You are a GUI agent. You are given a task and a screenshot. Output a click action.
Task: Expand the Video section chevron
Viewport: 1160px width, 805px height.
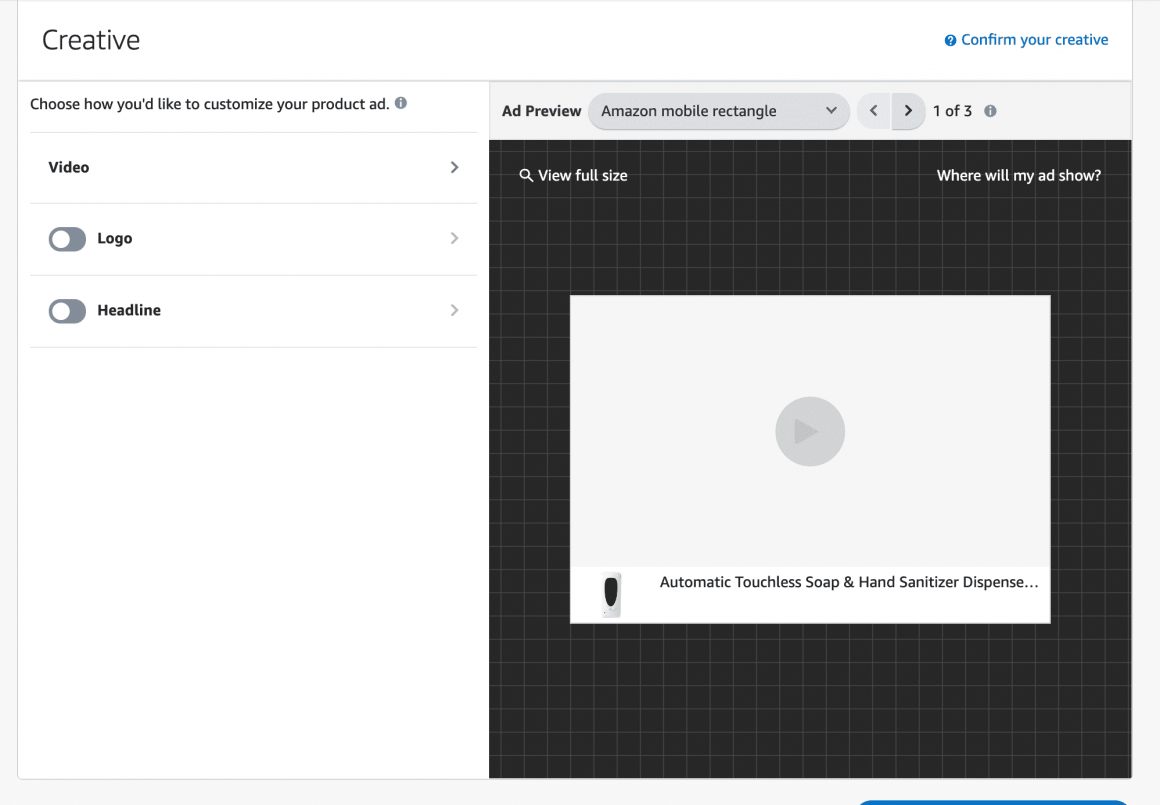(x=454, y=167)
